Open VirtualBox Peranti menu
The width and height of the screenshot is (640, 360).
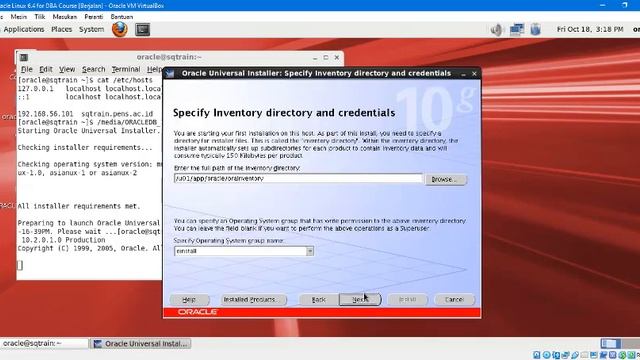(x=93, y=17)
